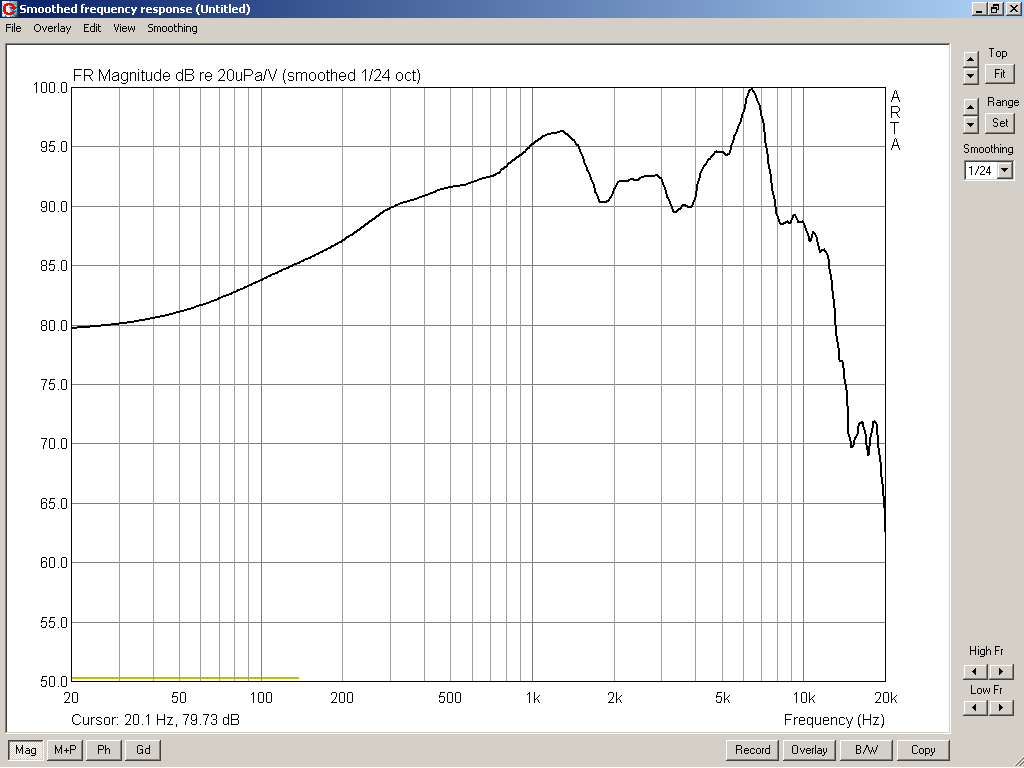Open the Edit menu
This screenshot has height=768, width=1024.
(92, 28)
